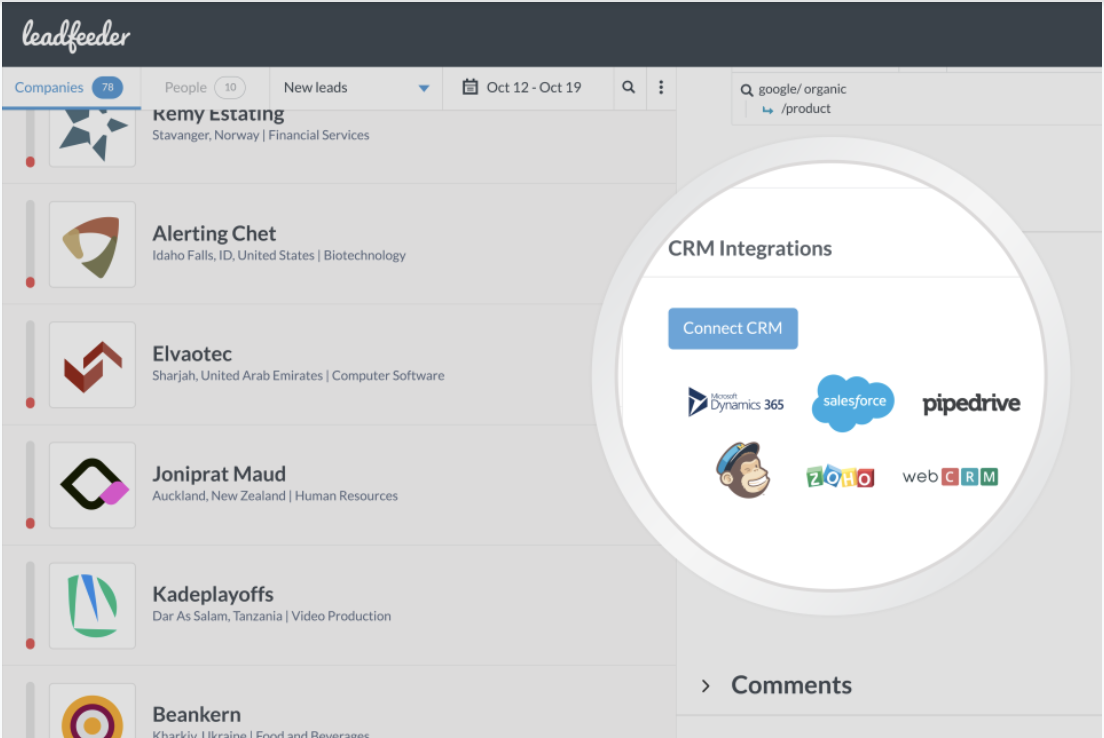The height and width of the screenshot is (738, 1104).
Task: Click the search magnifier icon
Action: (629, 87)
